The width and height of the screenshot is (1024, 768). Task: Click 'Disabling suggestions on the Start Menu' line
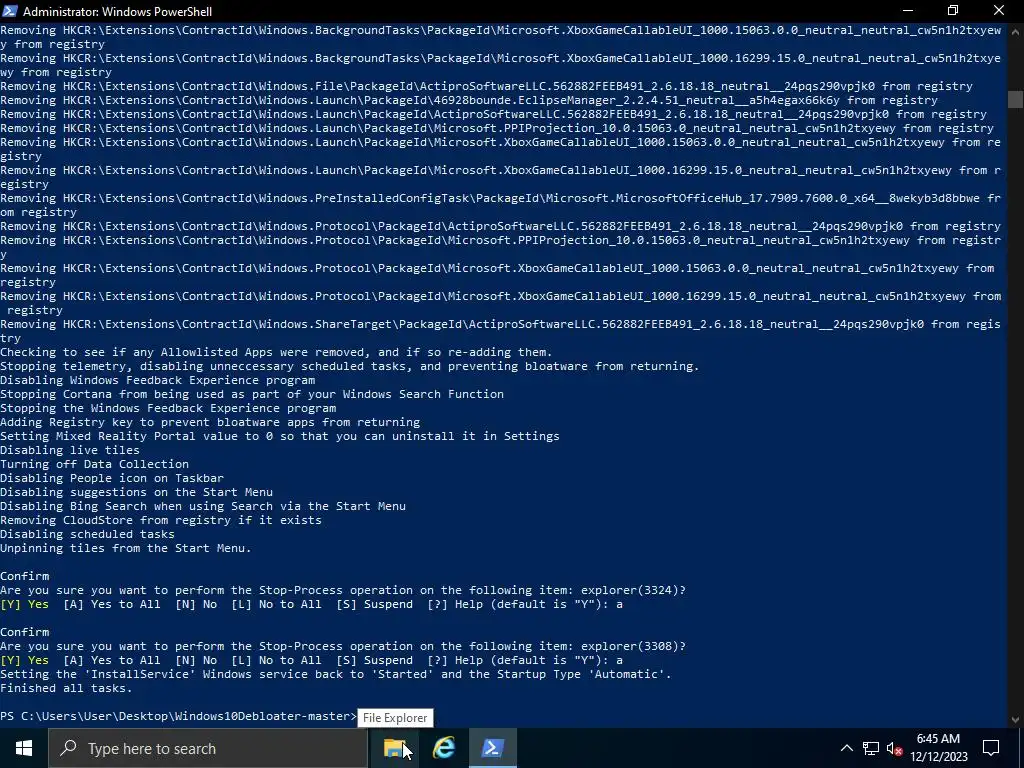tap(136, 492)
